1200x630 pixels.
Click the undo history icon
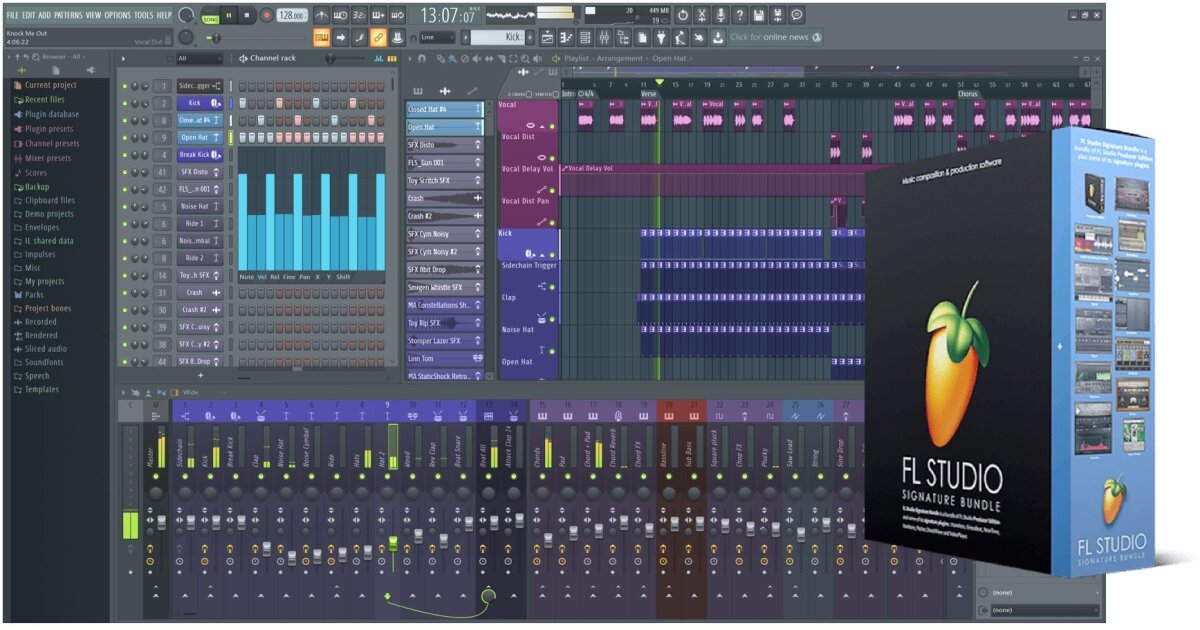[x=682, y=15]
